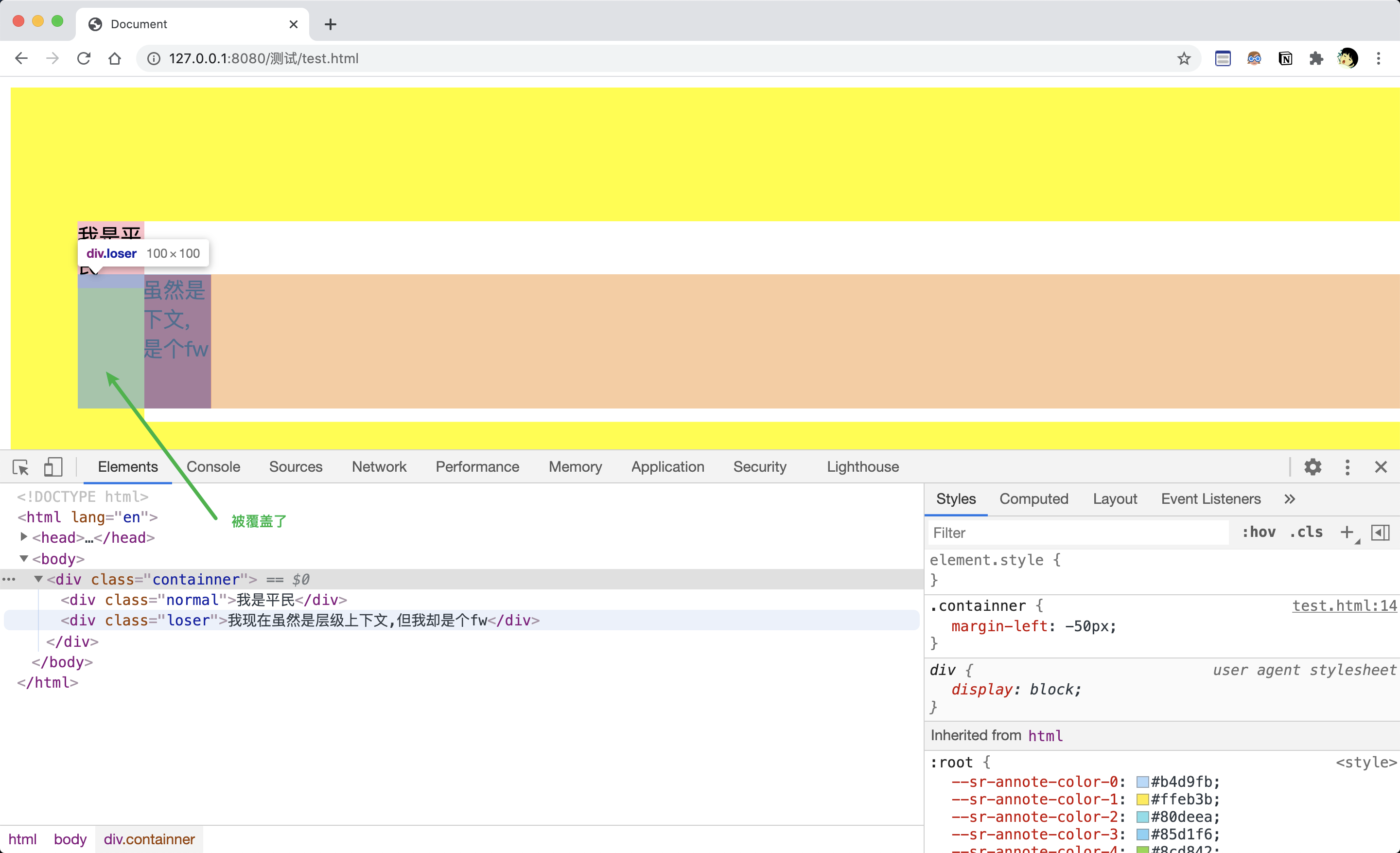Click the inspect element picker icon
This screenshot has width=1400, height=853.
click(20, 467)
